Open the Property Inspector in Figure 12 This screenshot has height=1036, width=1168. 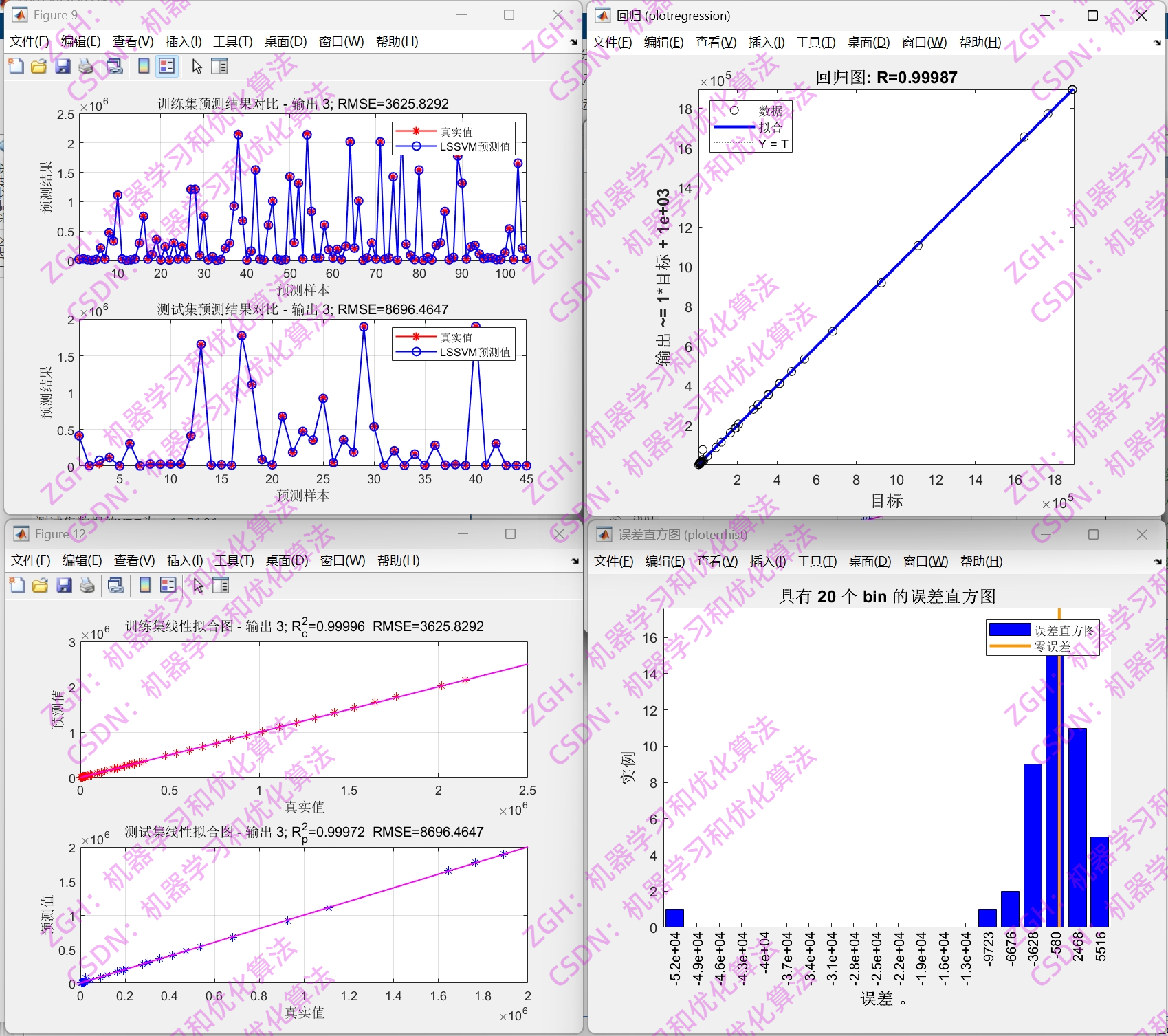pos(220,585)
